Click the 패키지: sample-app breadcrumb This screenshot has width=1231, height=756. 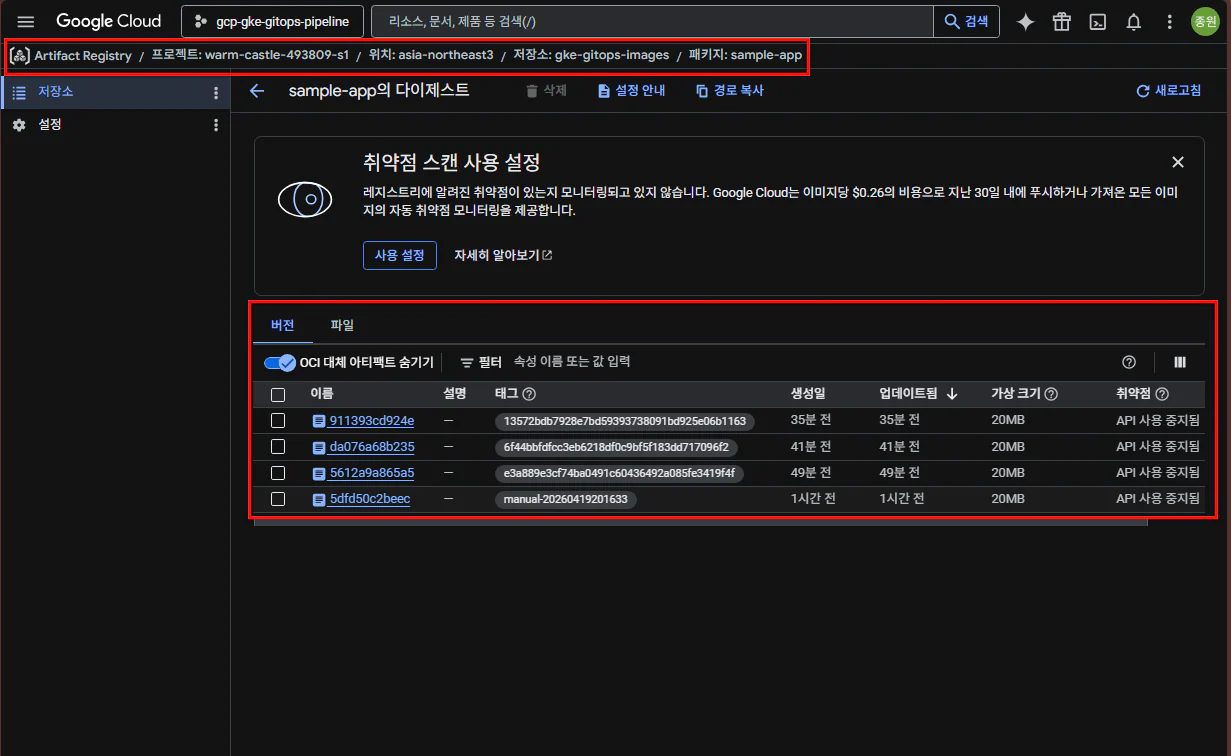click(745, 56)
